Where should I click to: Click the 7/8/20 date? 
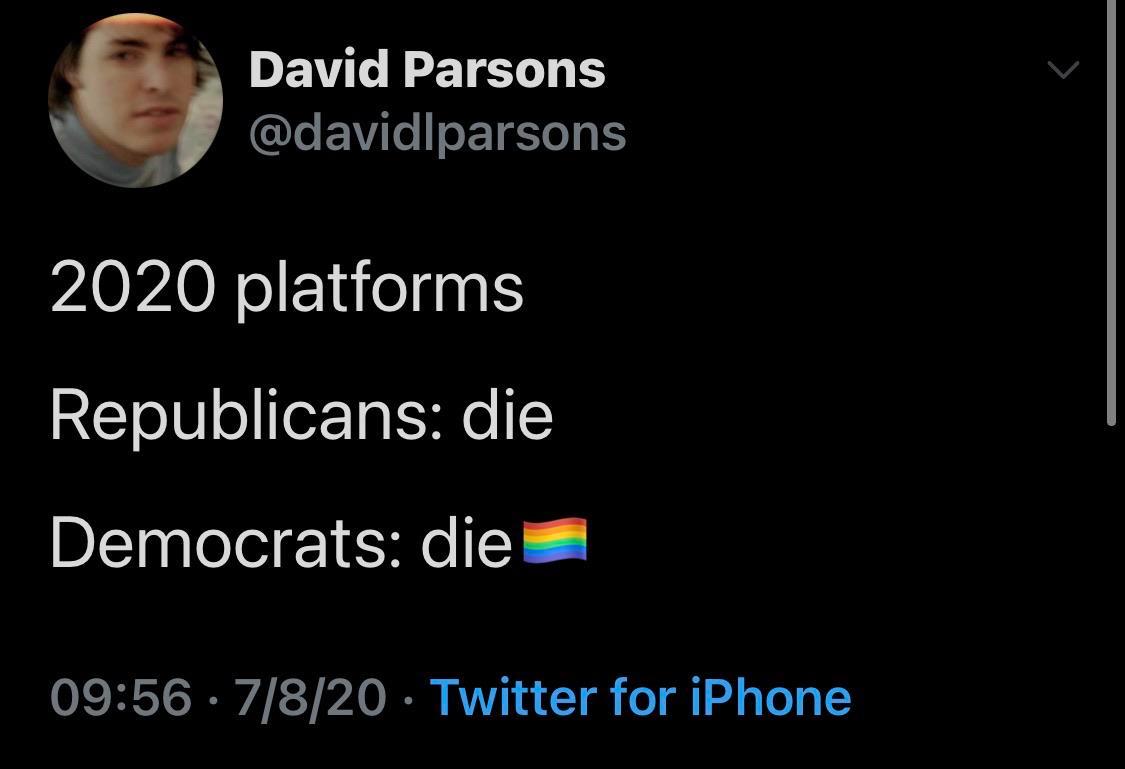(310, 696)
